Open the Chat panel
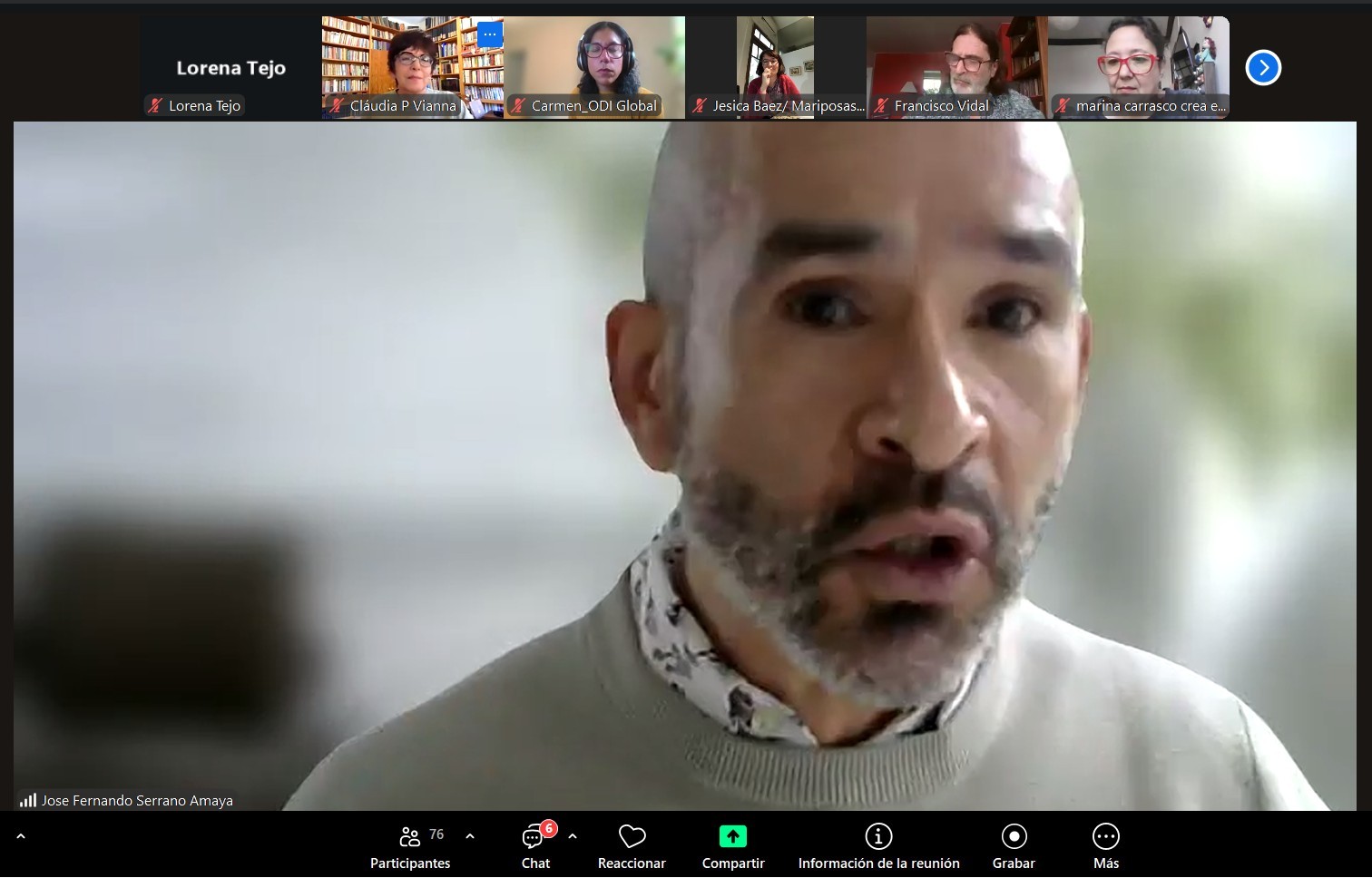 pos(535,846)
